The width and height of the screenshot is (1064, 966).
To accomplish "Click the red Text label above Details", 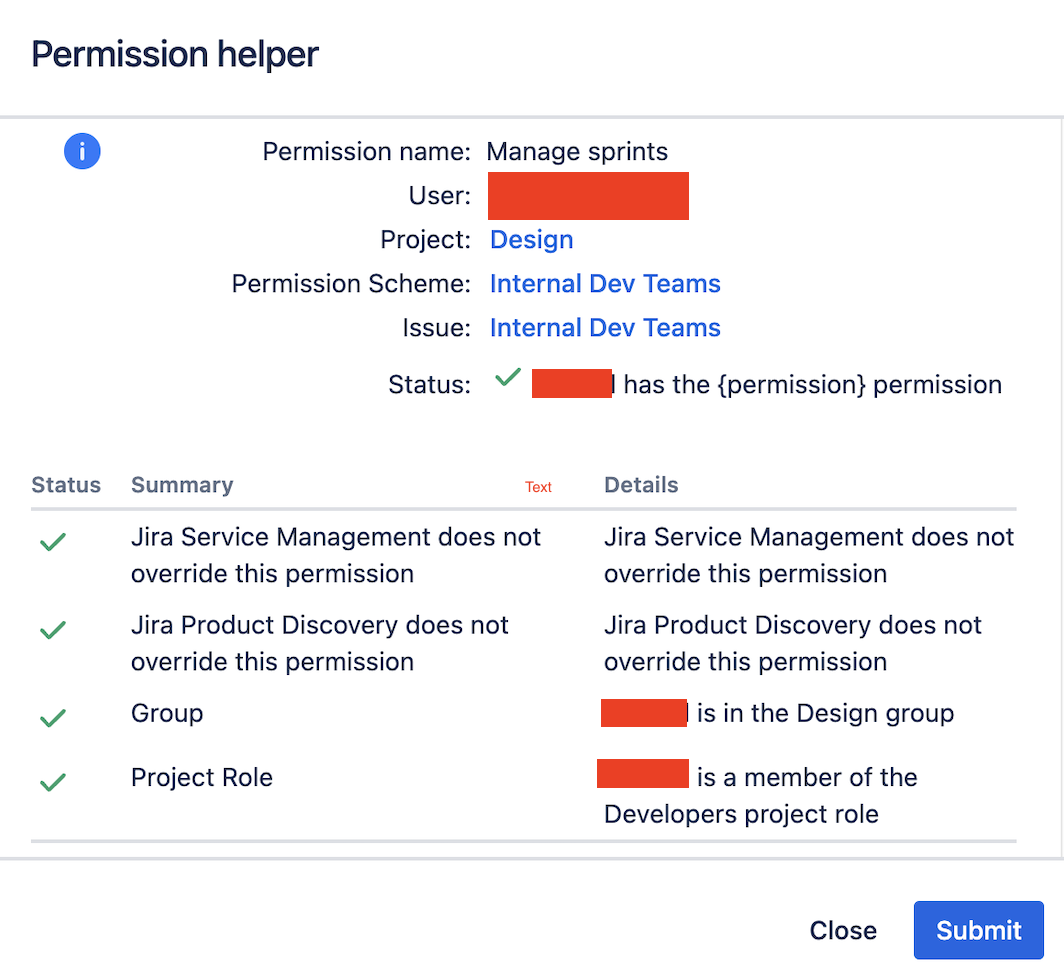I will [x=538, y=487].
